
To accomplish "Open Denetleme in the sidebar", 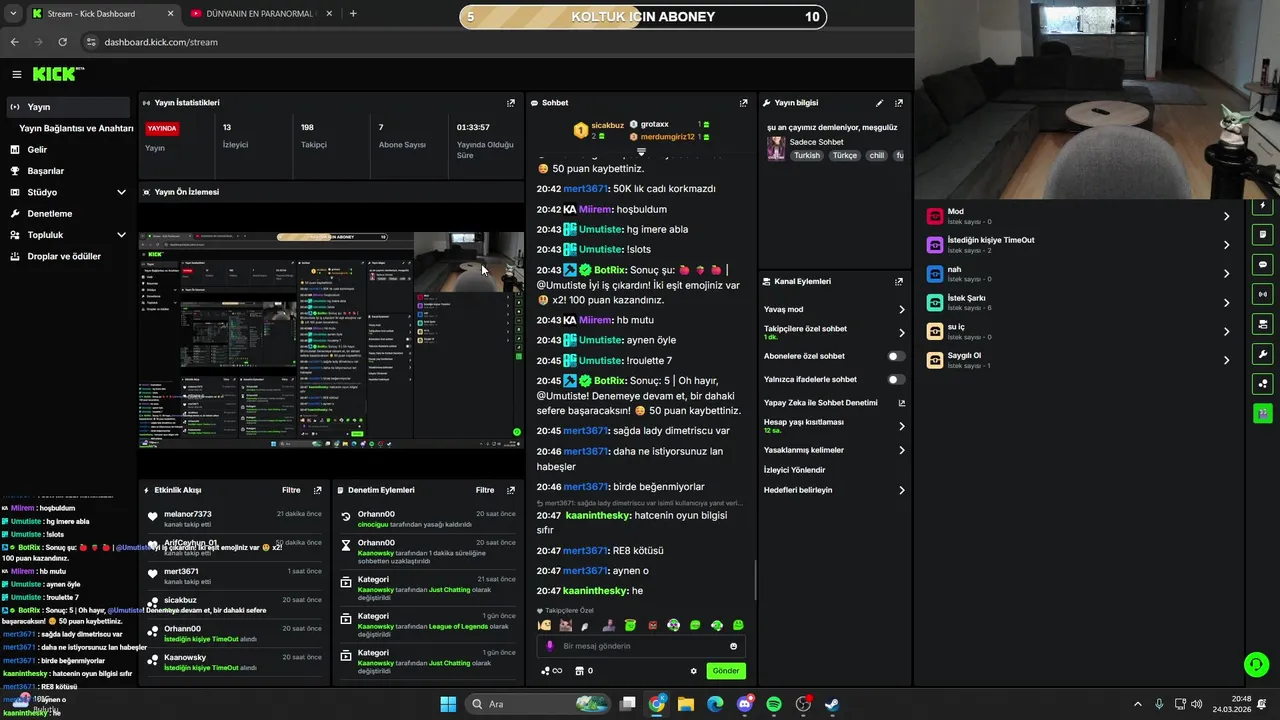I will pyautogui.click(x=67, y=214).
